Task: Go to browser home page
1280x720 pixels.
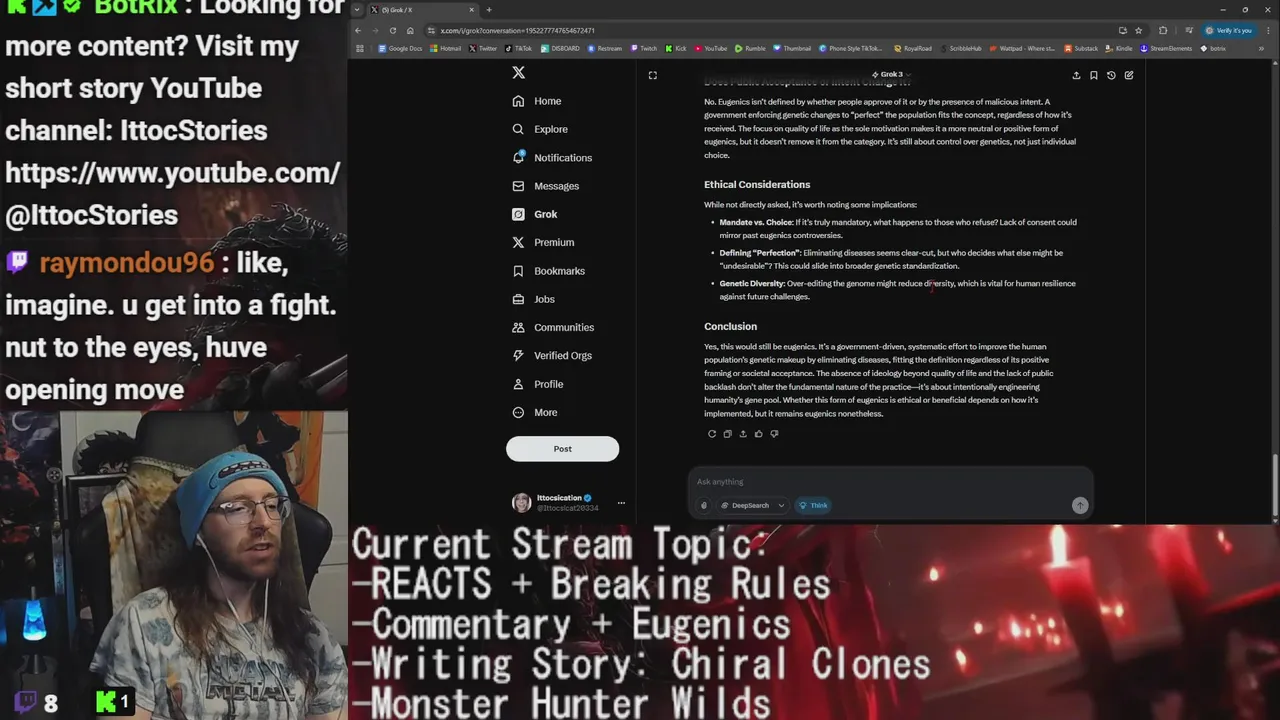Action: point(410,30)
